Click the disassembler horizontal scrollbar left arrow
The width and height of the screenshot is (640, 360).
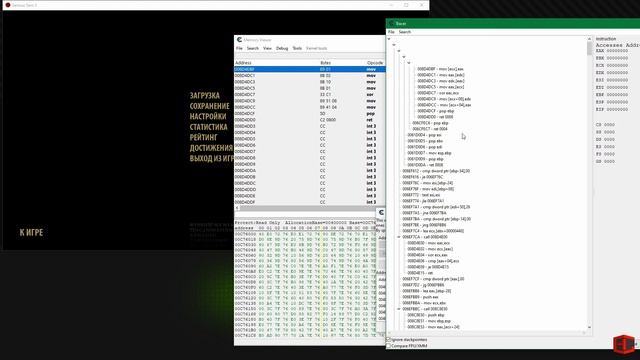tap(237, 208)
